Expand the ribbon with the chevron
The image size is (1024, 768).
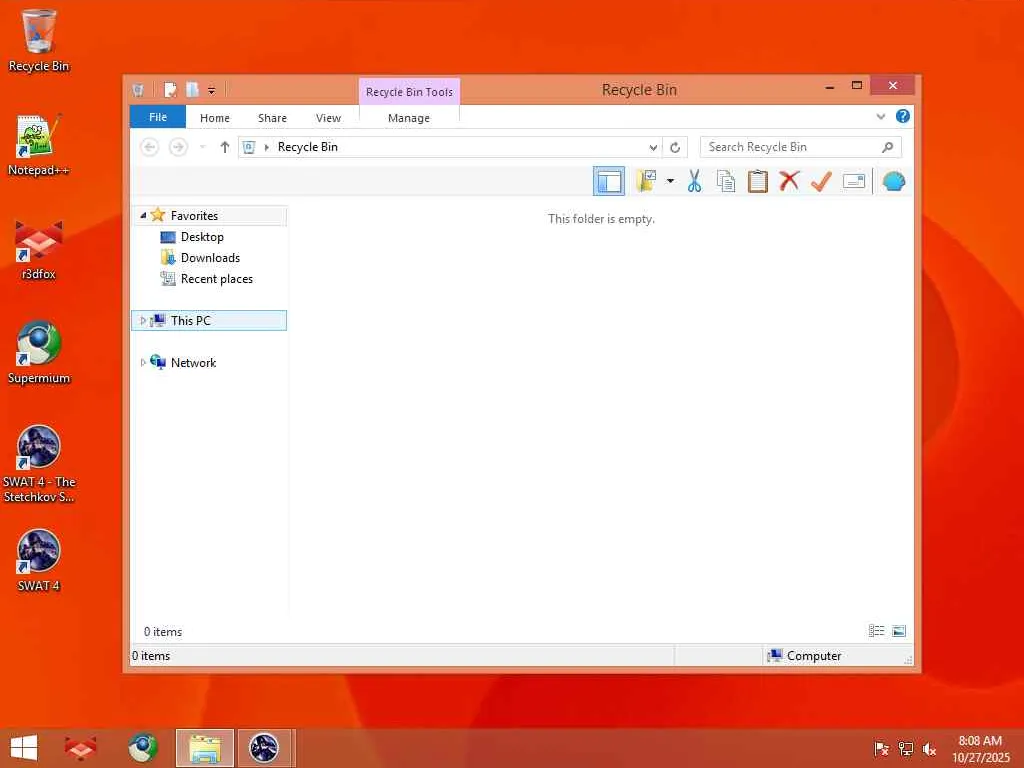coord(880,117)
